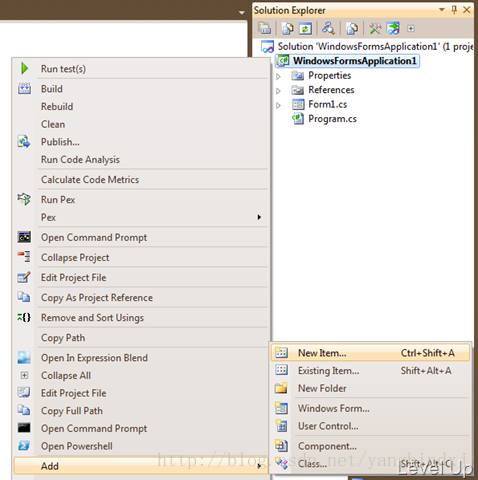Choose Calculate Code Metrics
478x480 pixels.
point(90,179)
